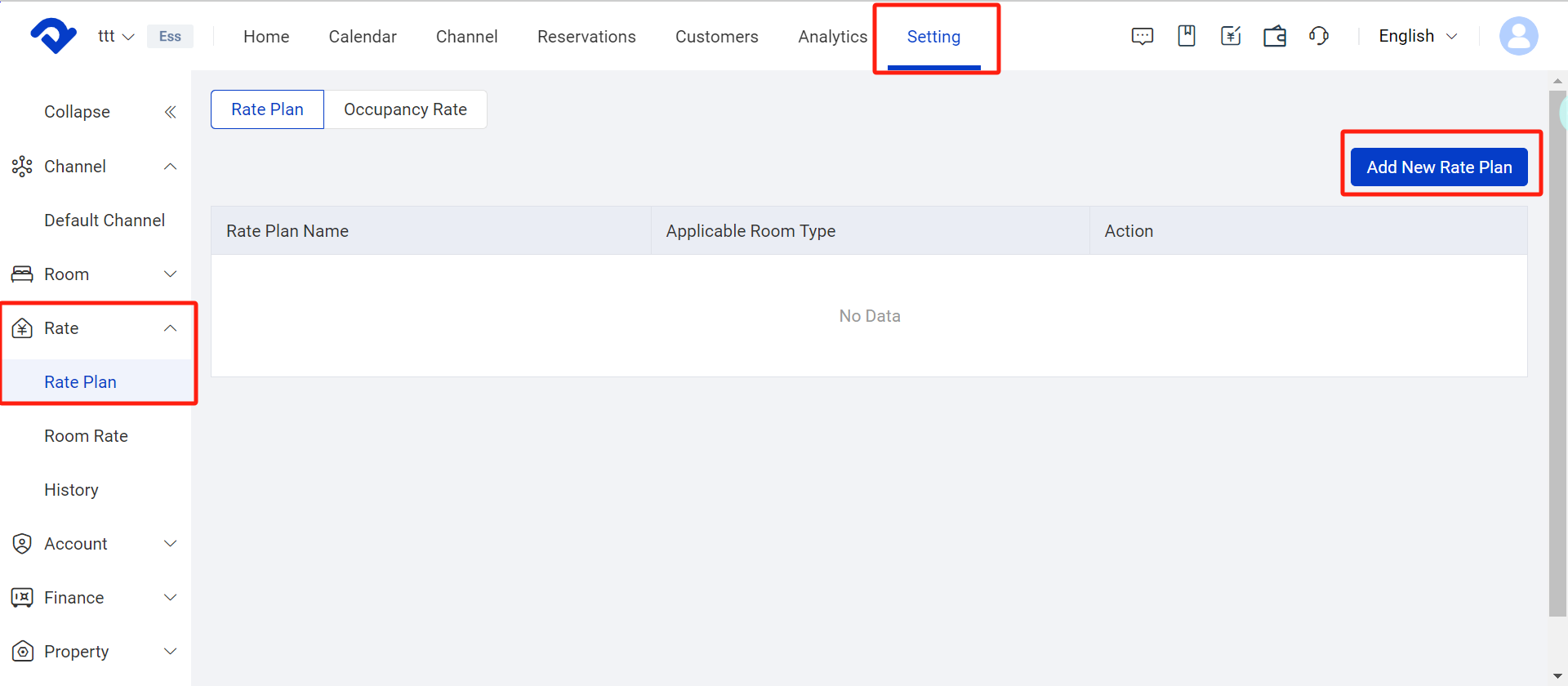Click the bookmark guide icon

click(1186, 36)
